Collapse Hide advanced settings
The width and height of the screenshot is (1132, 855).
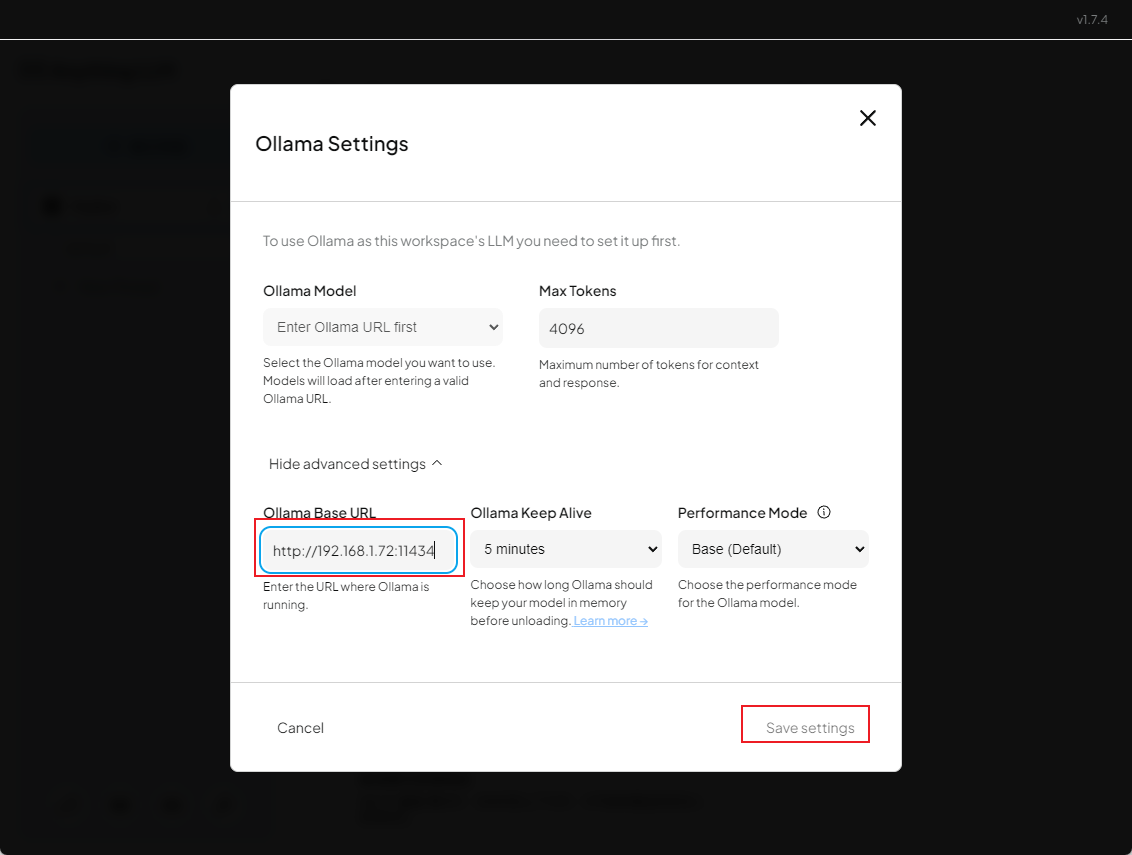pos(355,464)
